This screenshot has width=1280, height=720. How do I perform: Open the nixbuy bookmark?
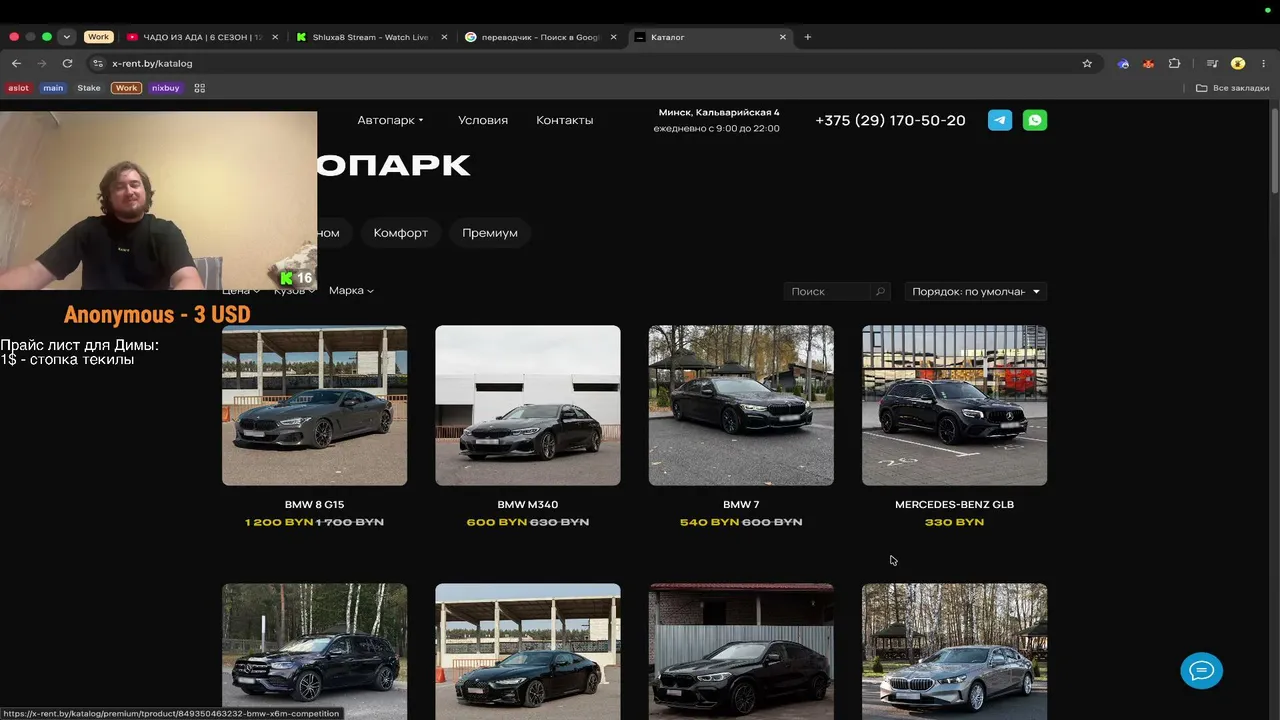tap(166, 88)
